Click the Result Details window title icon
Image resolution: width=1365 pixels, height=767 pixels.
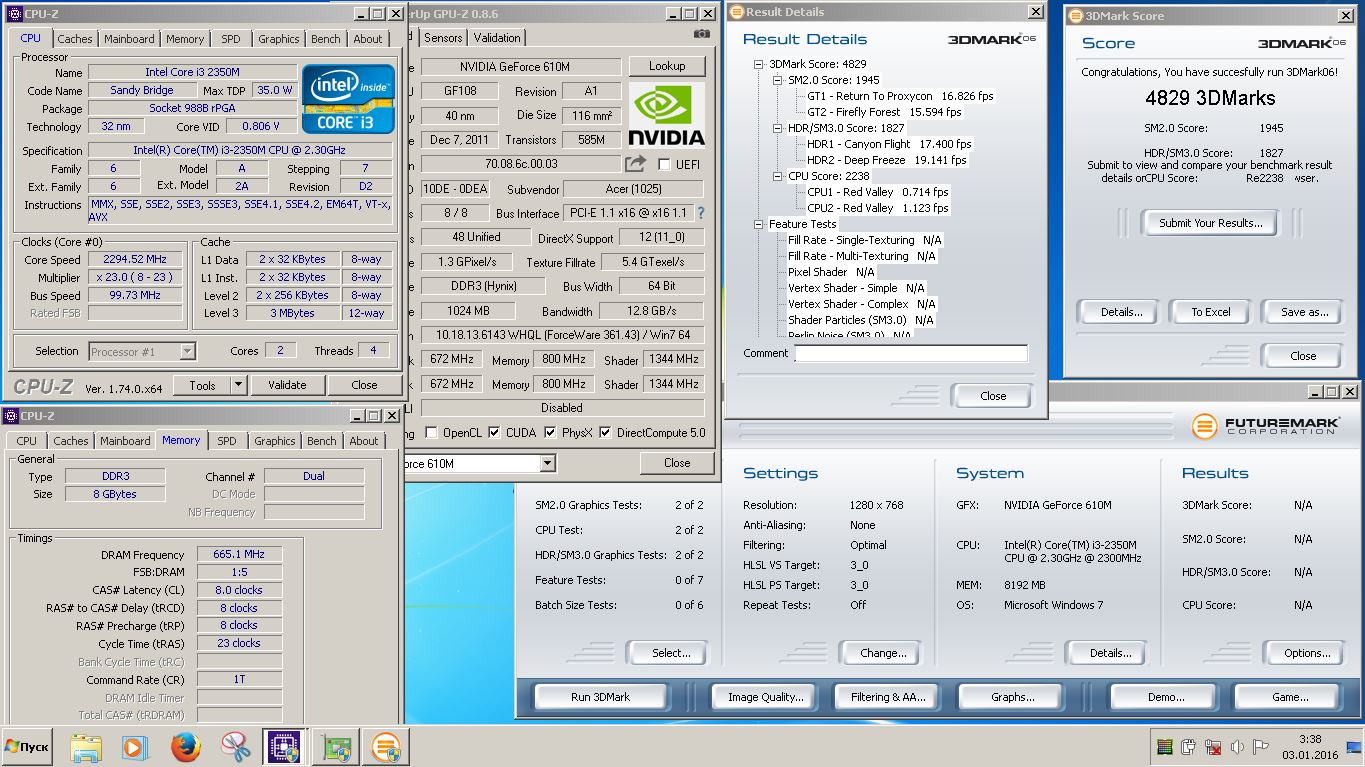tap(737, 12)
